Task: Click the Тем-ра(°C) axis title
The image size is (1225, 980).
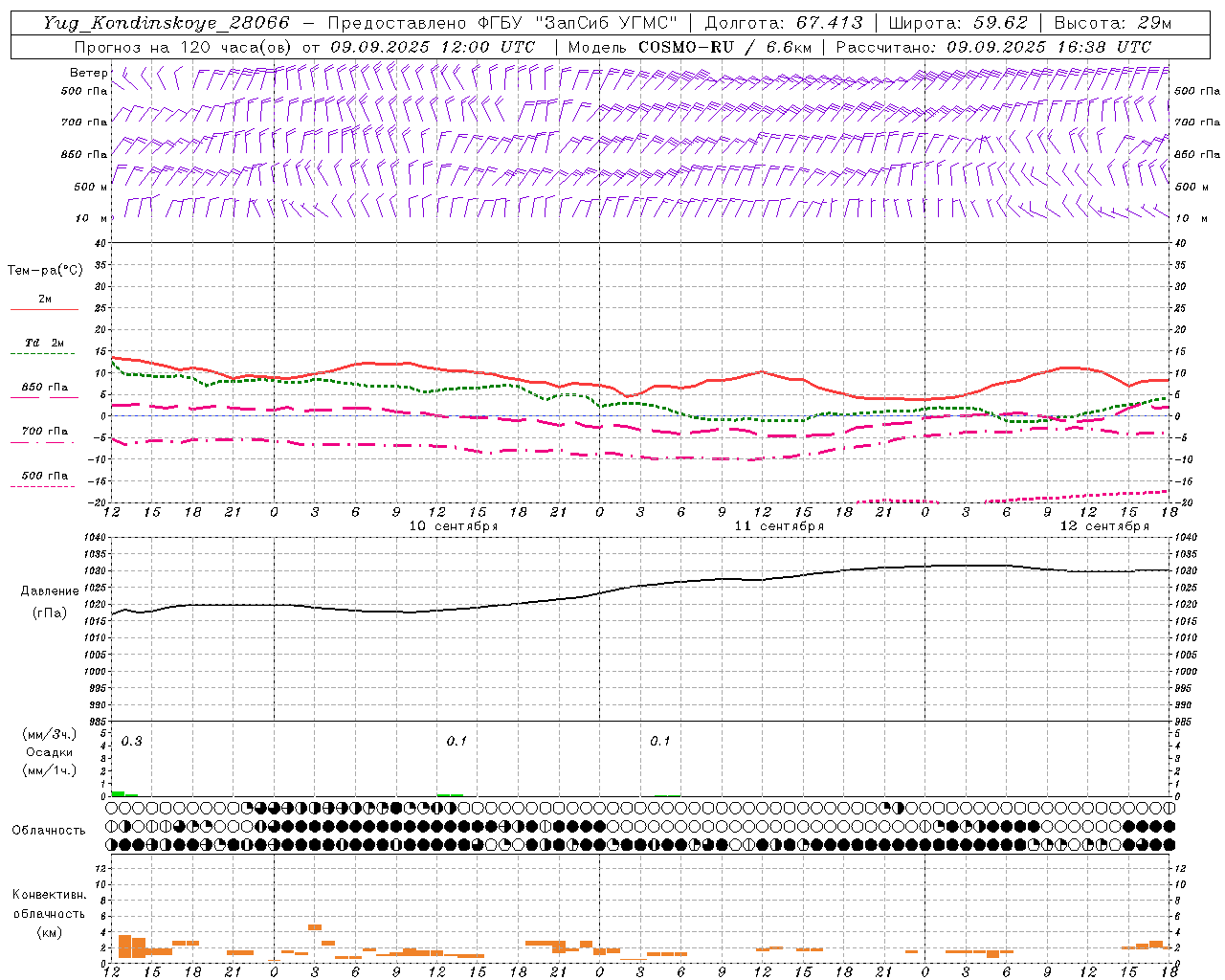Action: 45,271
